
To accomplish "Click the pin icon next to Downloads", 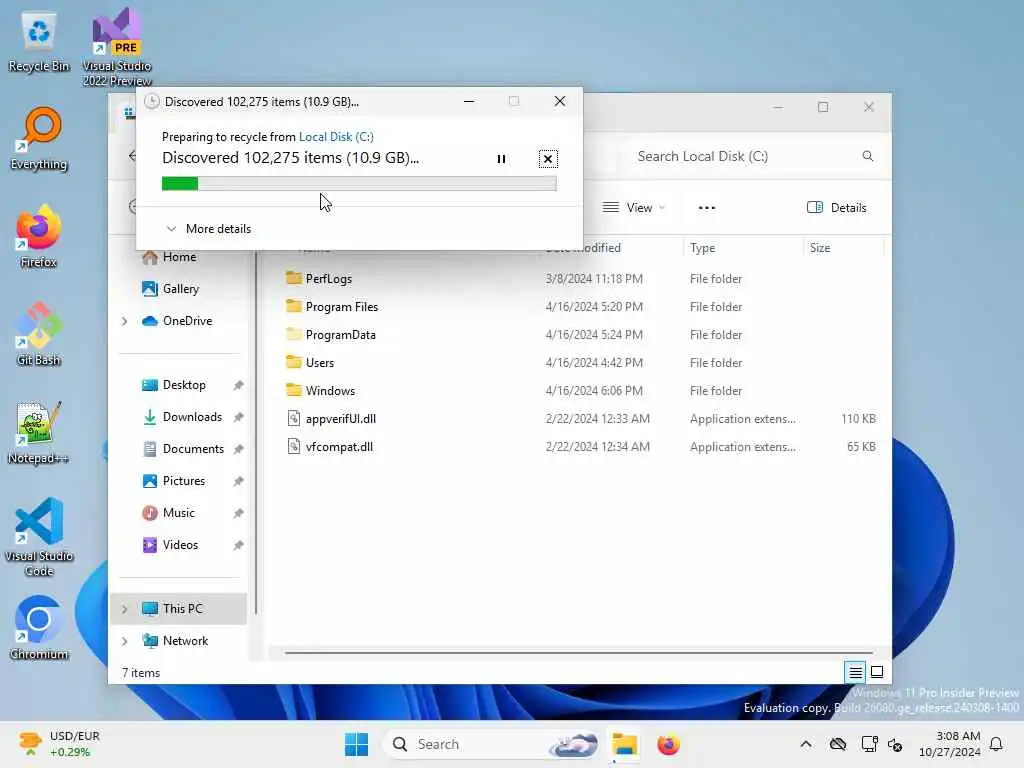I will pyautogui.click(x=238, y=417).
